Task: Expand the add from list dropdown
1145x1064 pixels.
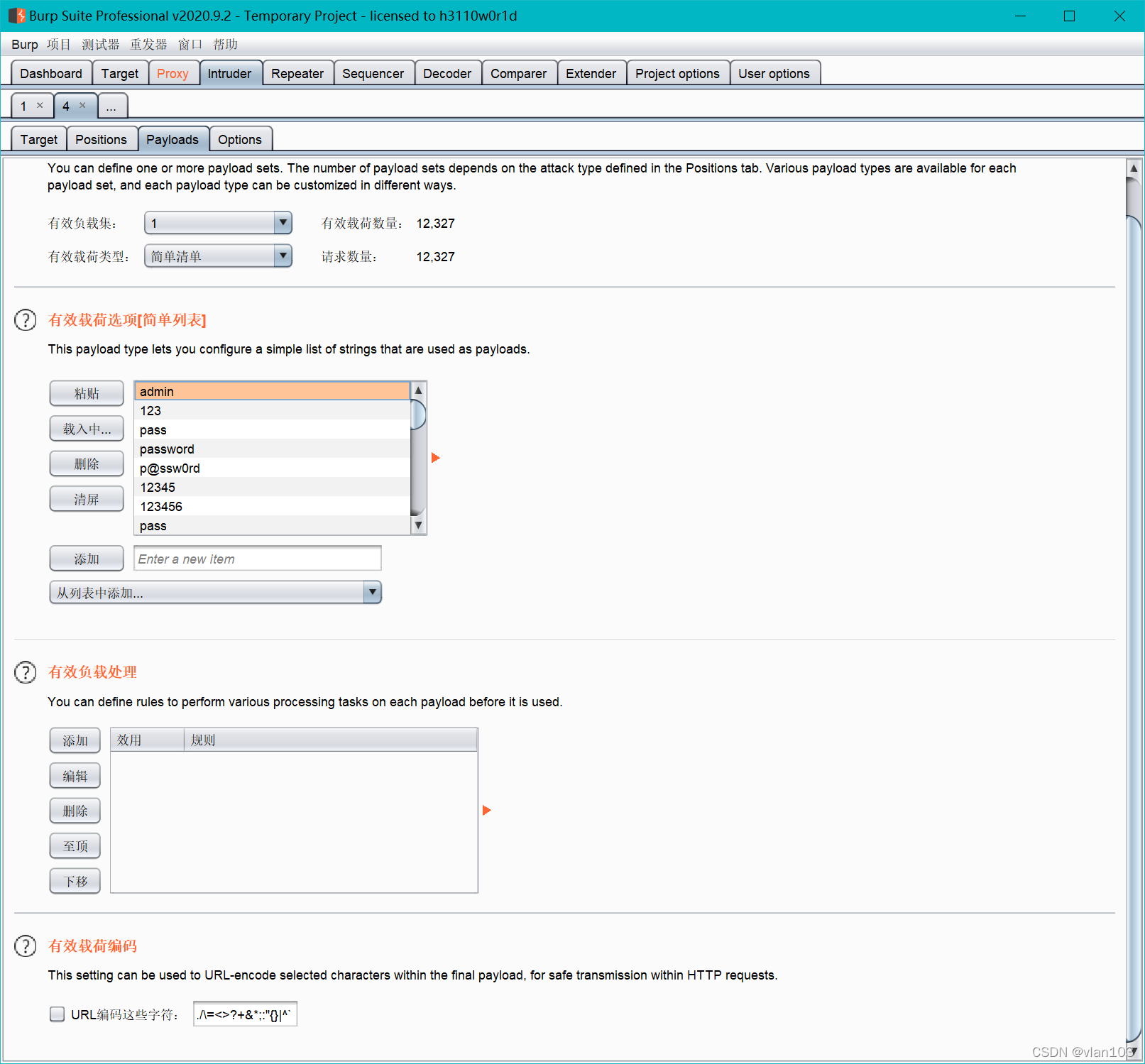Action: coord(215,592)
